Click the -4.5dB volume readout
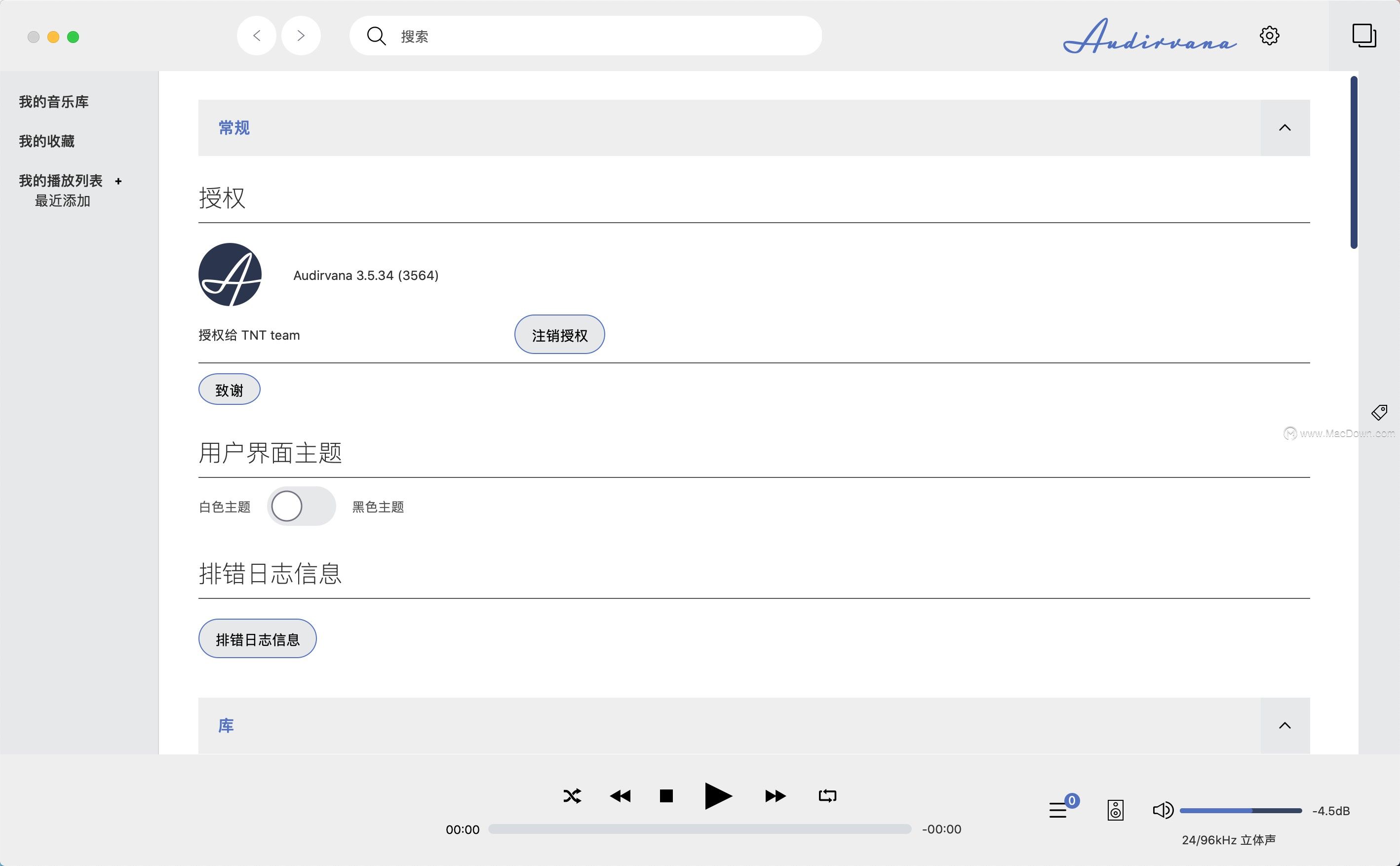Viewport: 1400px width, 866px height. pyautogui.click(x=1331, y=811)
